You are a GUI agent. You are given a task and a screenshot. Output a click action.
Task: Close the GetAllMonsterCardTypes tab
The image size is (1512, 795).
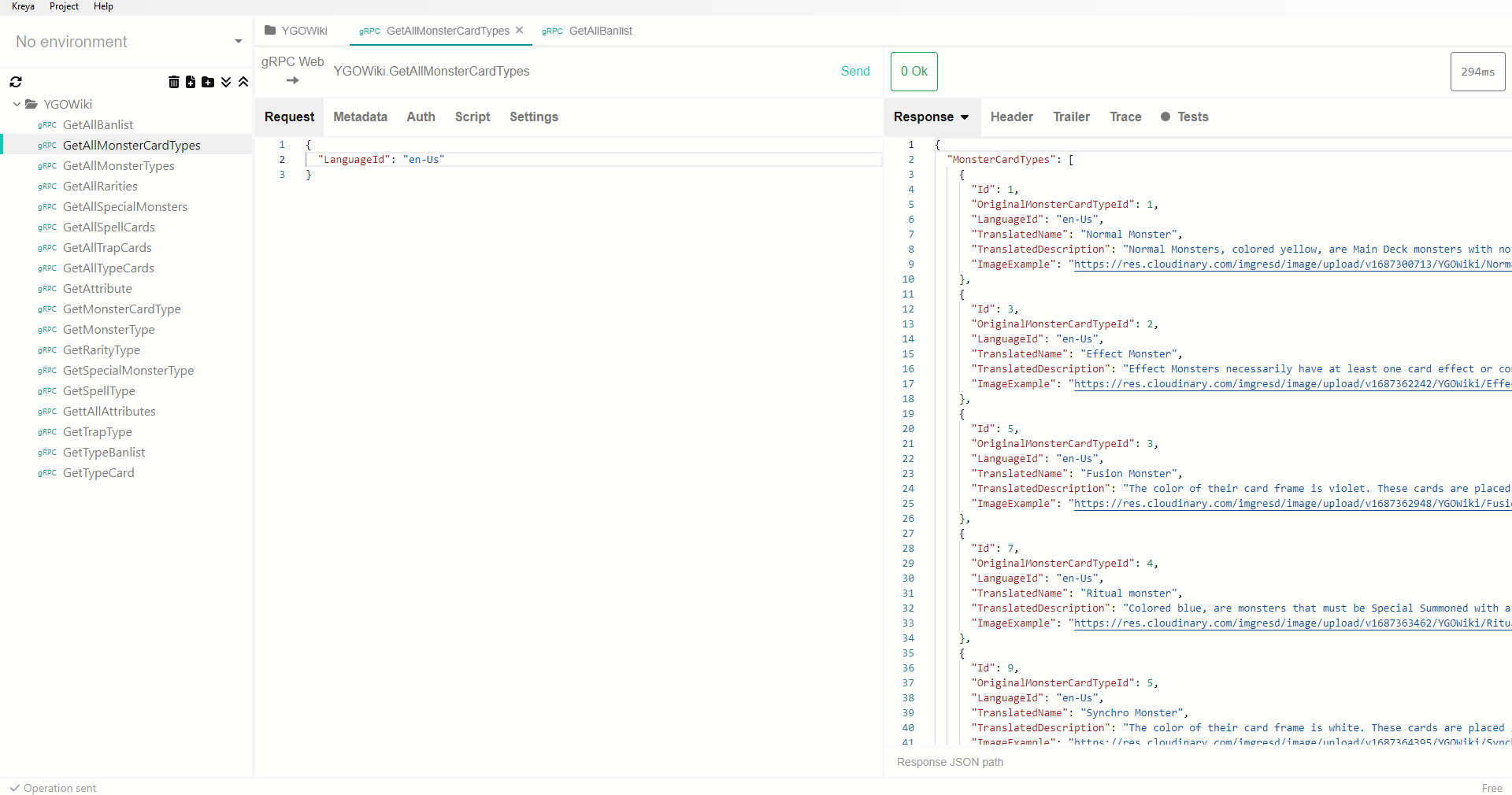pyautogui.click(x=520, y=31)
